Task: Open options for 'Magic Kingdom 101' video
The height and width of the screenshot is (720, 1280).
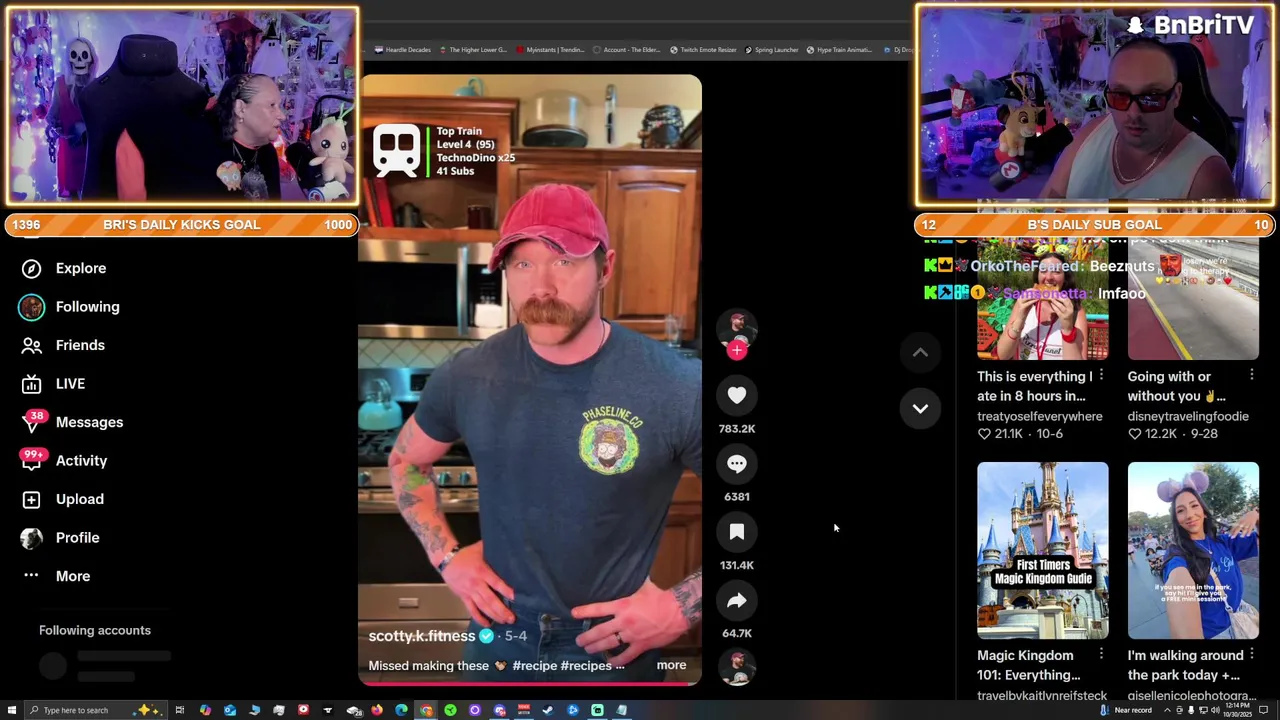Action: [1101, 654]
